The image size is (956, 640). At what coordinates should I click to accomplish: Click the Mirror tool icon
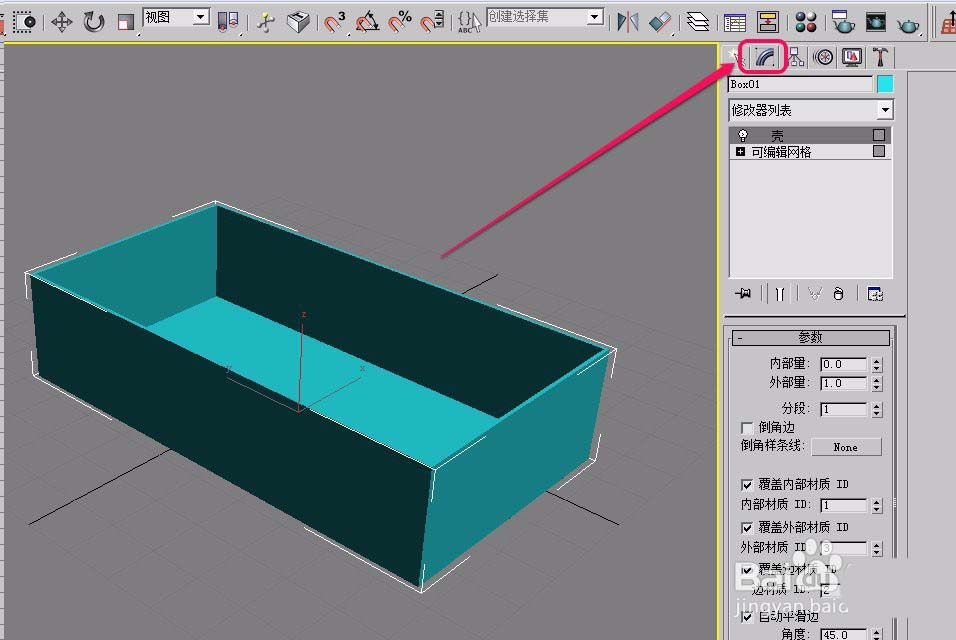tap(627, 23)
